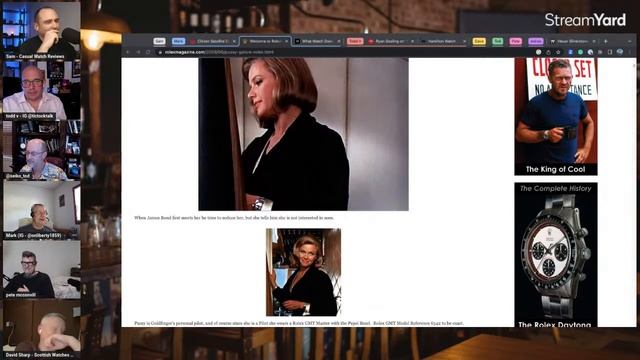Close the Hamilton Watch tab

pyautogui.click(x=464, y=41)
